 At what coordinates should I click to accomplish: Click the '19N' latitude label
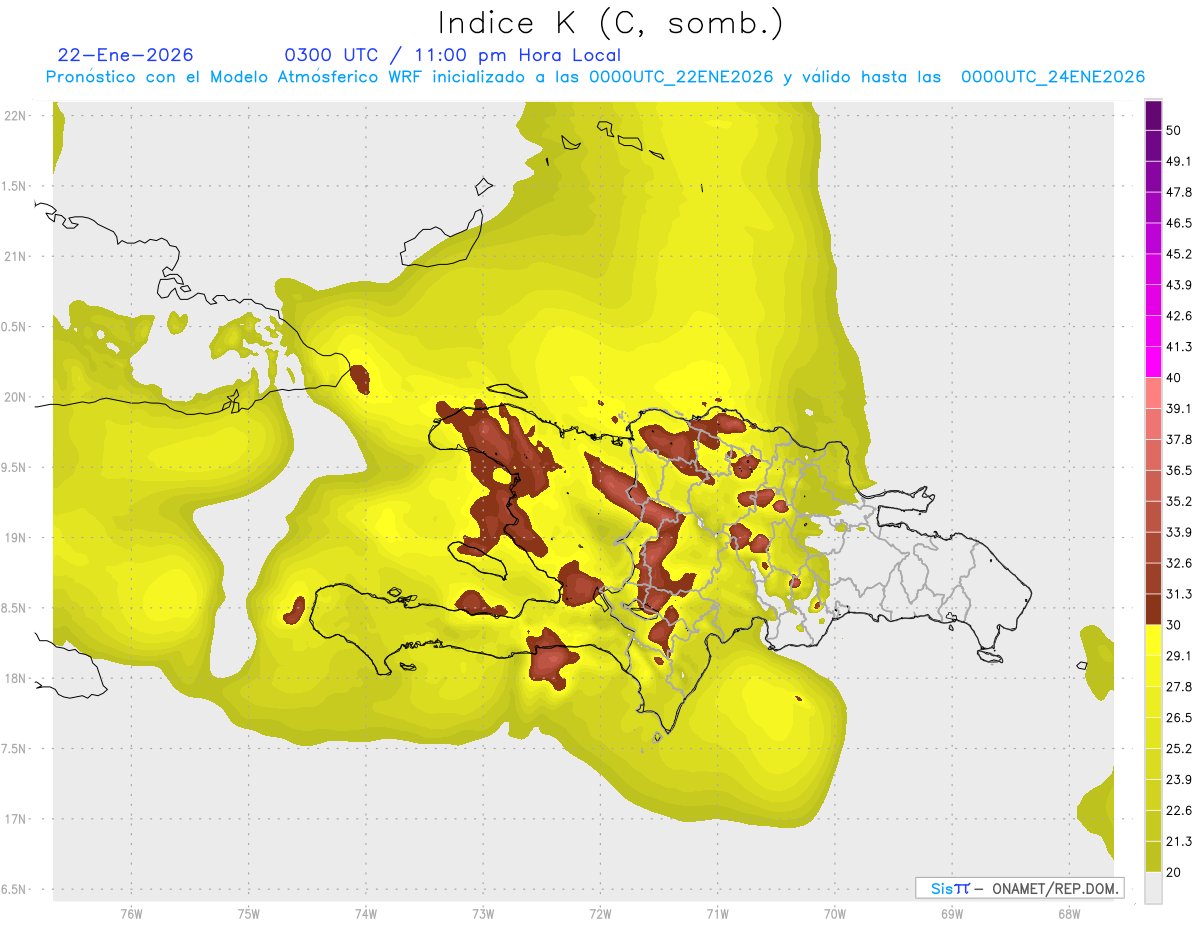click(x=17, y=538)
